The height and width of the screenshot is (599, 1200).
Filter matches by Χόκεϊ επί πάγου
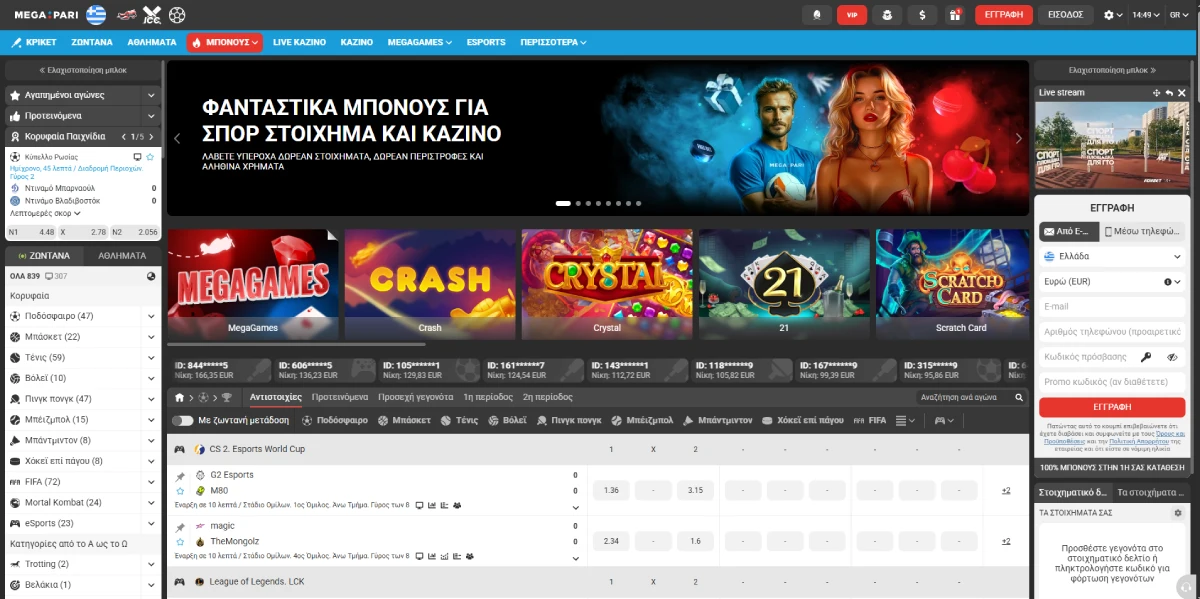click(804, 421)
